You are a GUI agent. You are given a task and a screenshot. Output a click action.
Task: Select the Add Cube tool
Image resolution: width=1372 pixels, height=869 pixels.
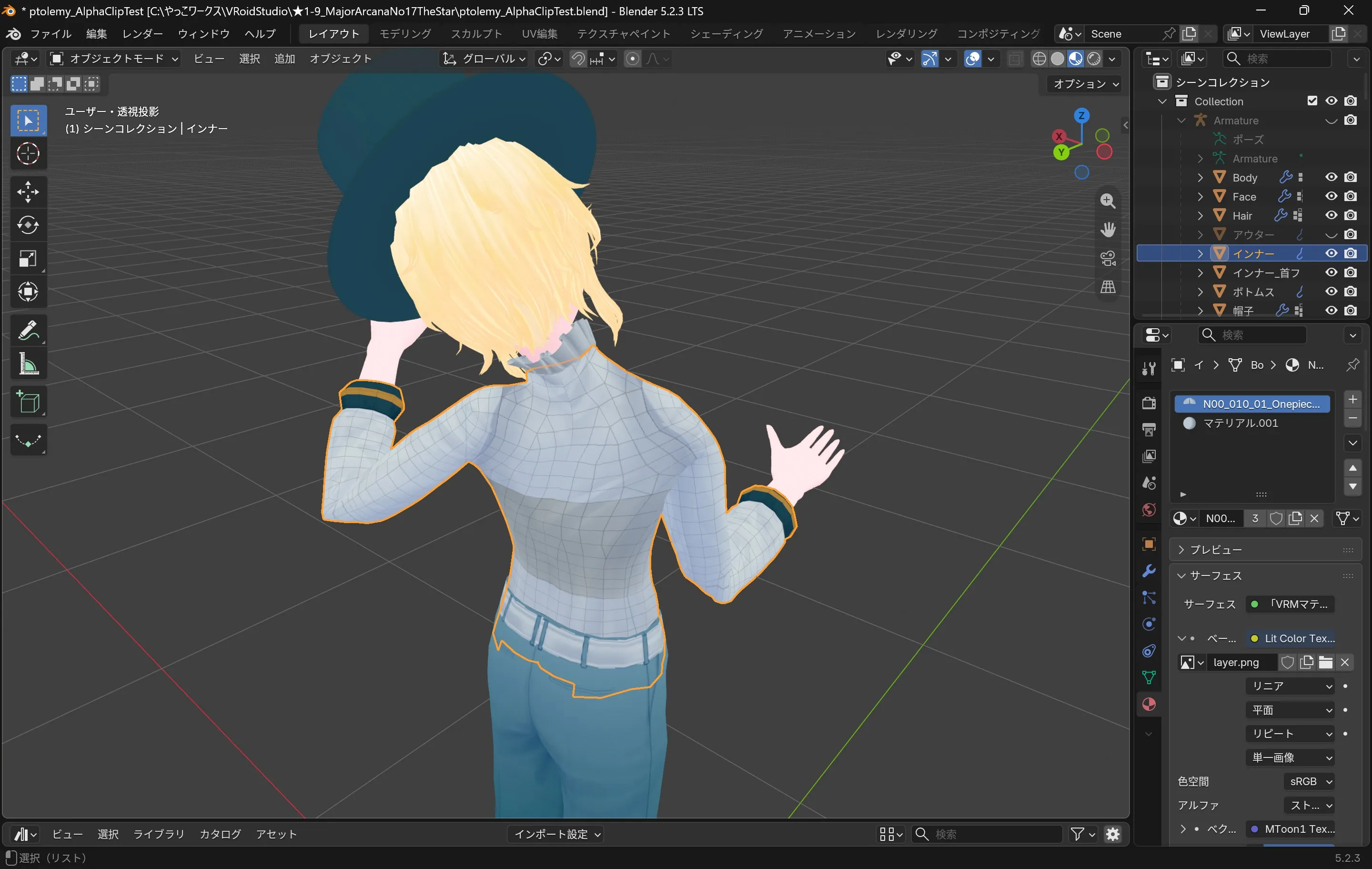click(28, 402)
